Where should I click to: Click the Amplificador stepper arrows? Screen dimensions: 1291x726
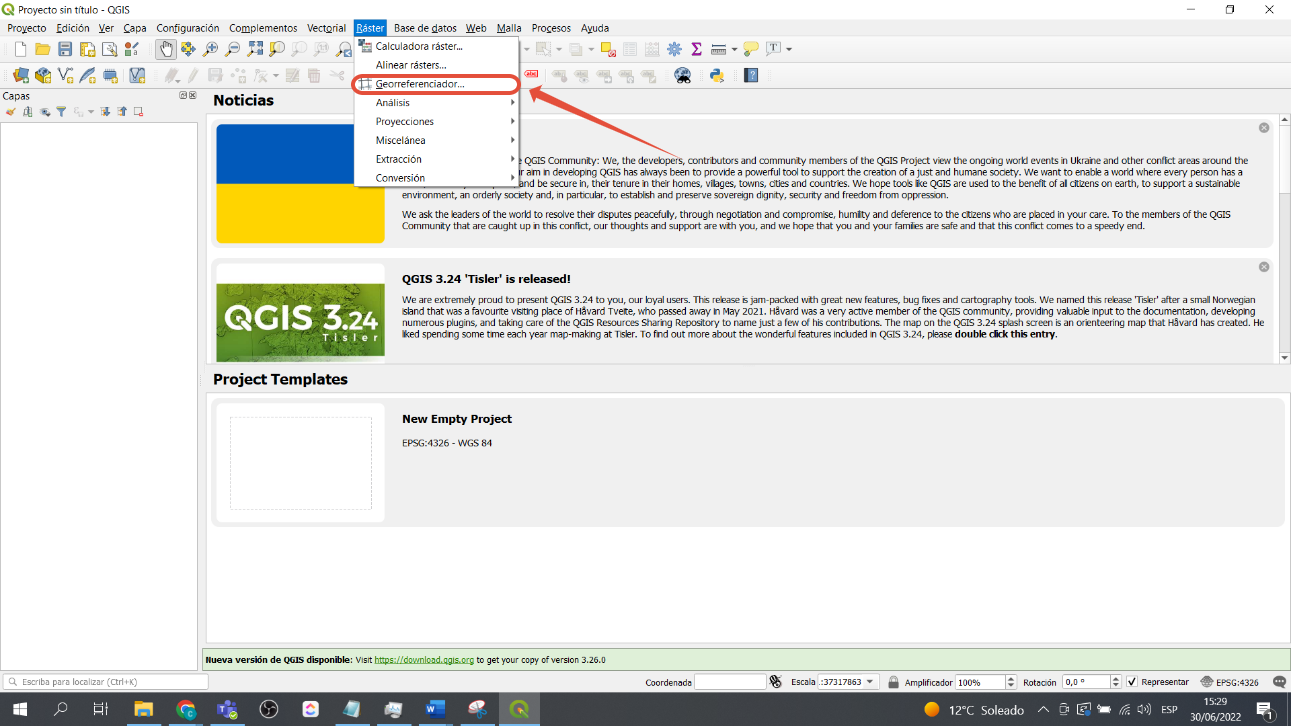pos(1011,682)
